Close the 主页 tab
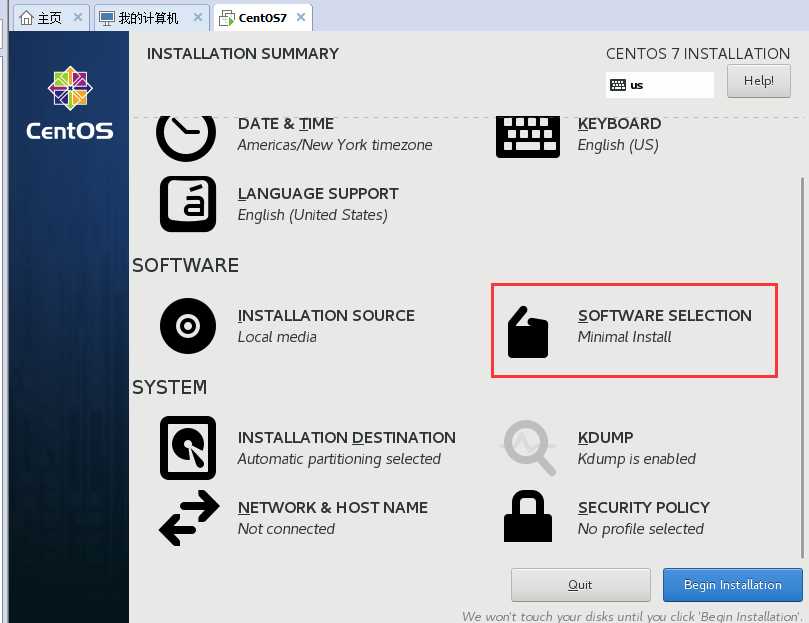The width and height of the screenshot is (809, 623). coord(78,18)
